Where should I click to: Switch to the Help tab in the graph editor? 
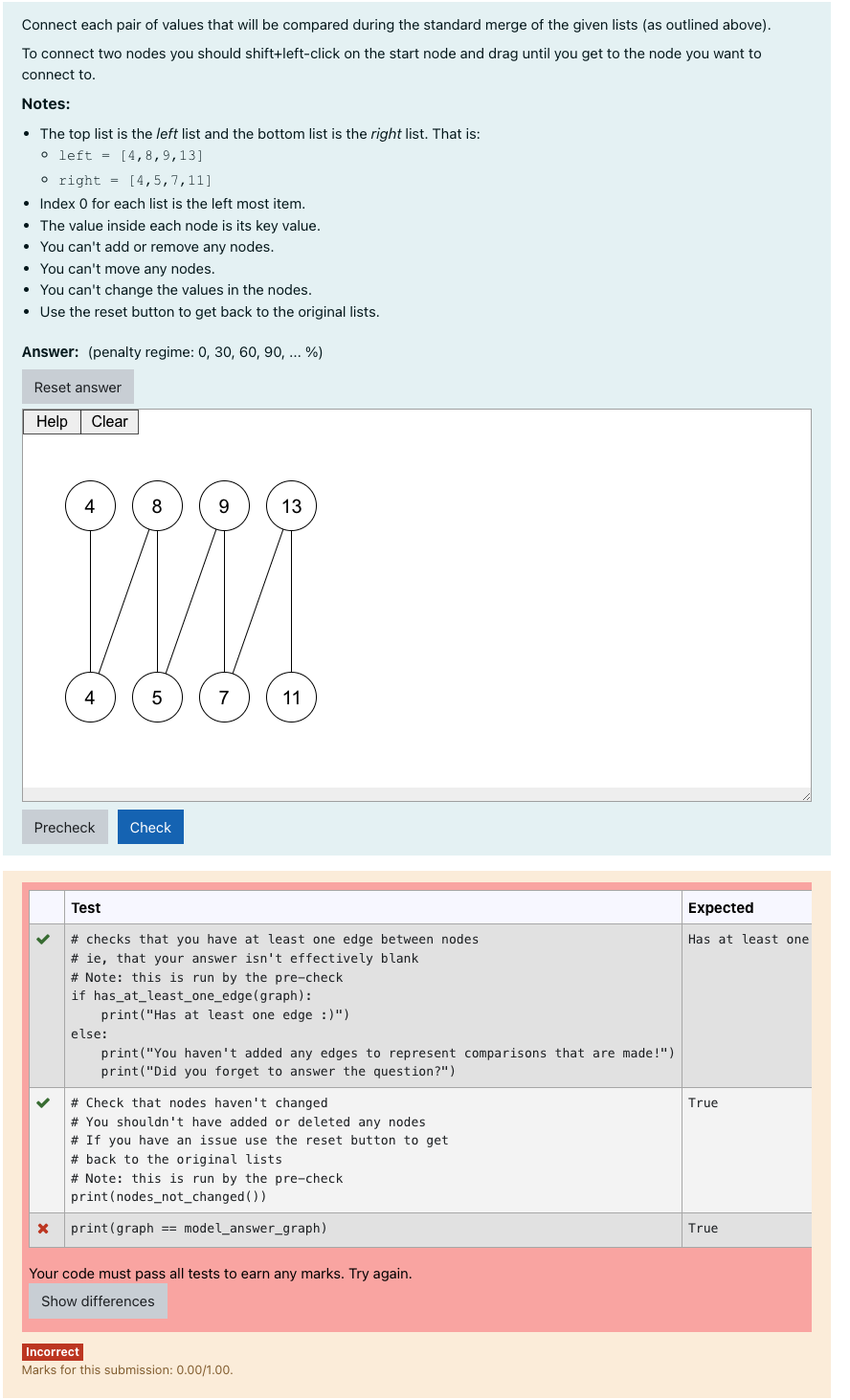tap(51, 421)
